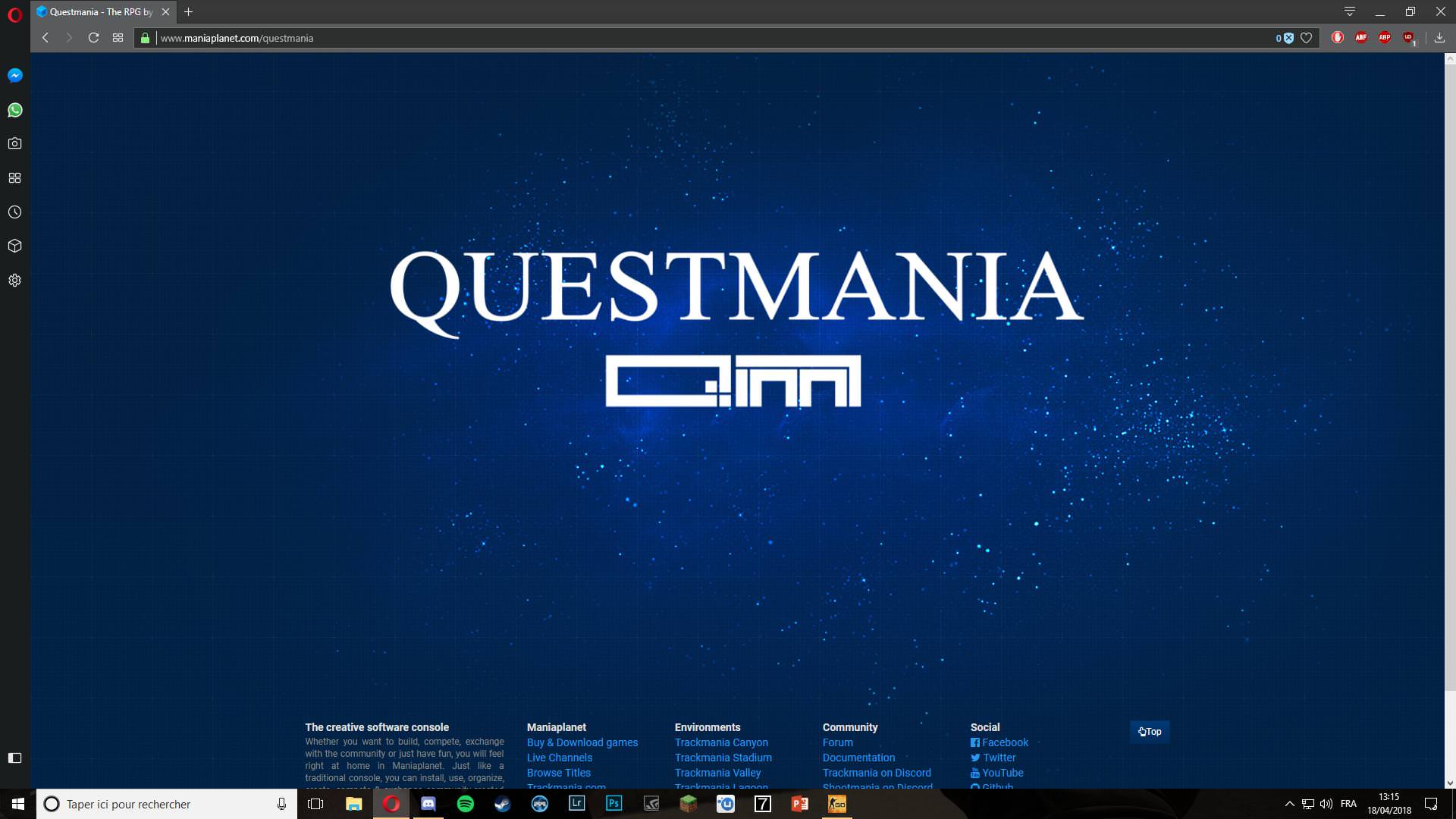The height and width of the screenshot is (819, 1456).
Task: Open the Buy & Download games link
Action: tap(582, 742)
